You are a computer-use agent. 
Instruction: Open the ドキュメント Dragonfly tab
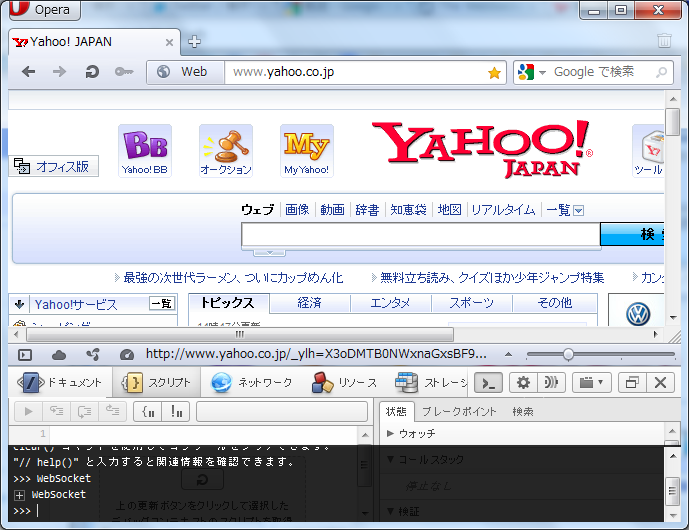pos(60,383)
